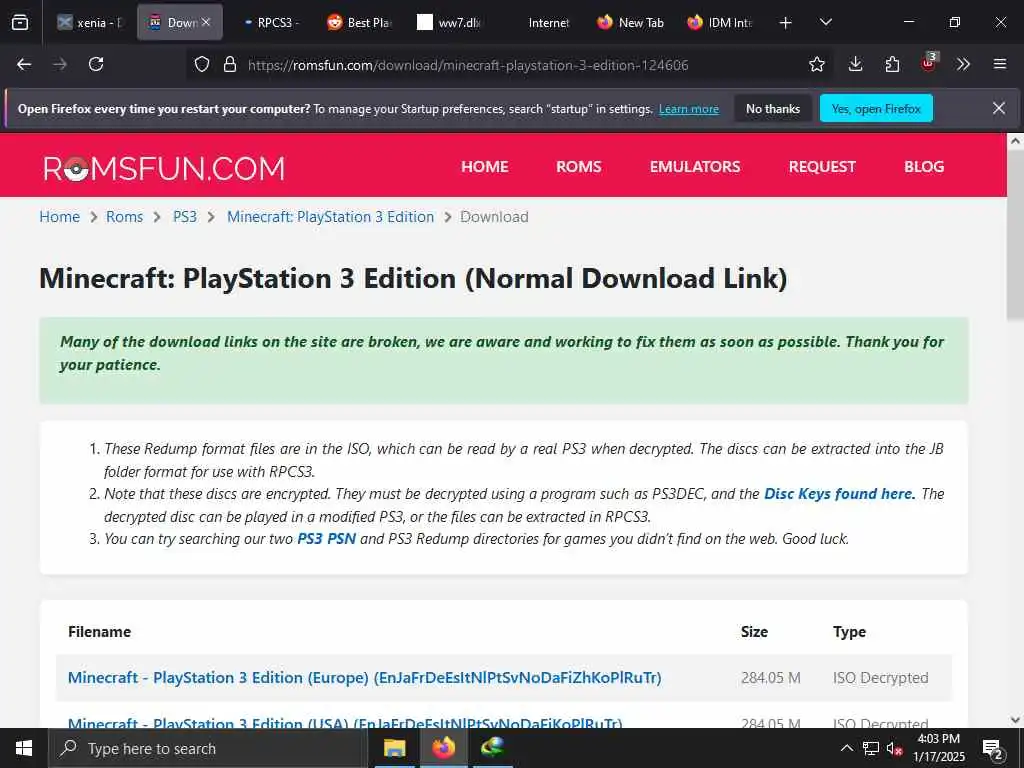The width and height of the screenshot is (1024, 768).
Task: Click the URL address bar
Action: [509, 65]
